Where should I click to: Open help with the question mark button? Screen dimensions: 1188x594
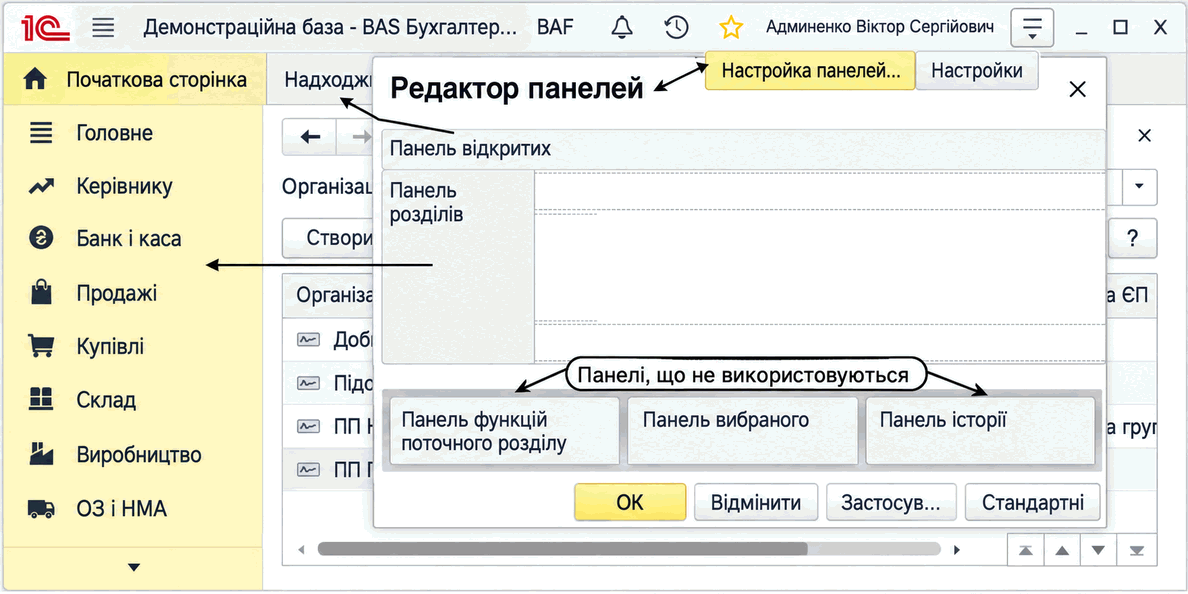pos(1133,239)
